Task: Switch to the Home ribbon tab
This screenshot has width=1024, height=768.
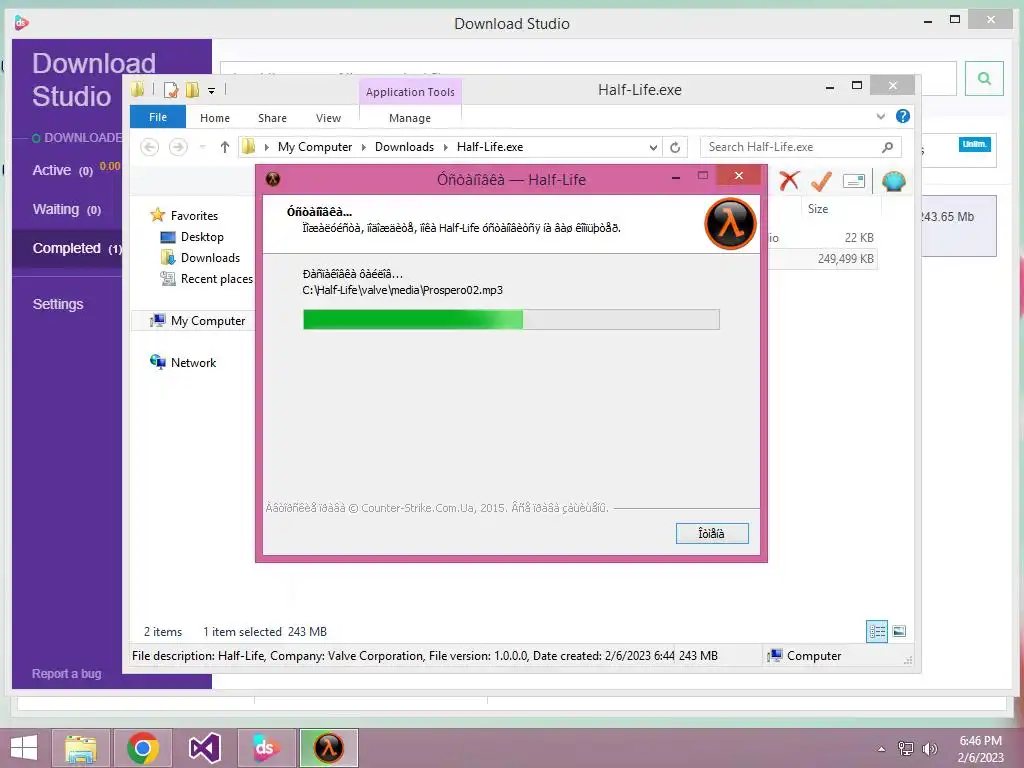Action: click(x=215, y=118)
